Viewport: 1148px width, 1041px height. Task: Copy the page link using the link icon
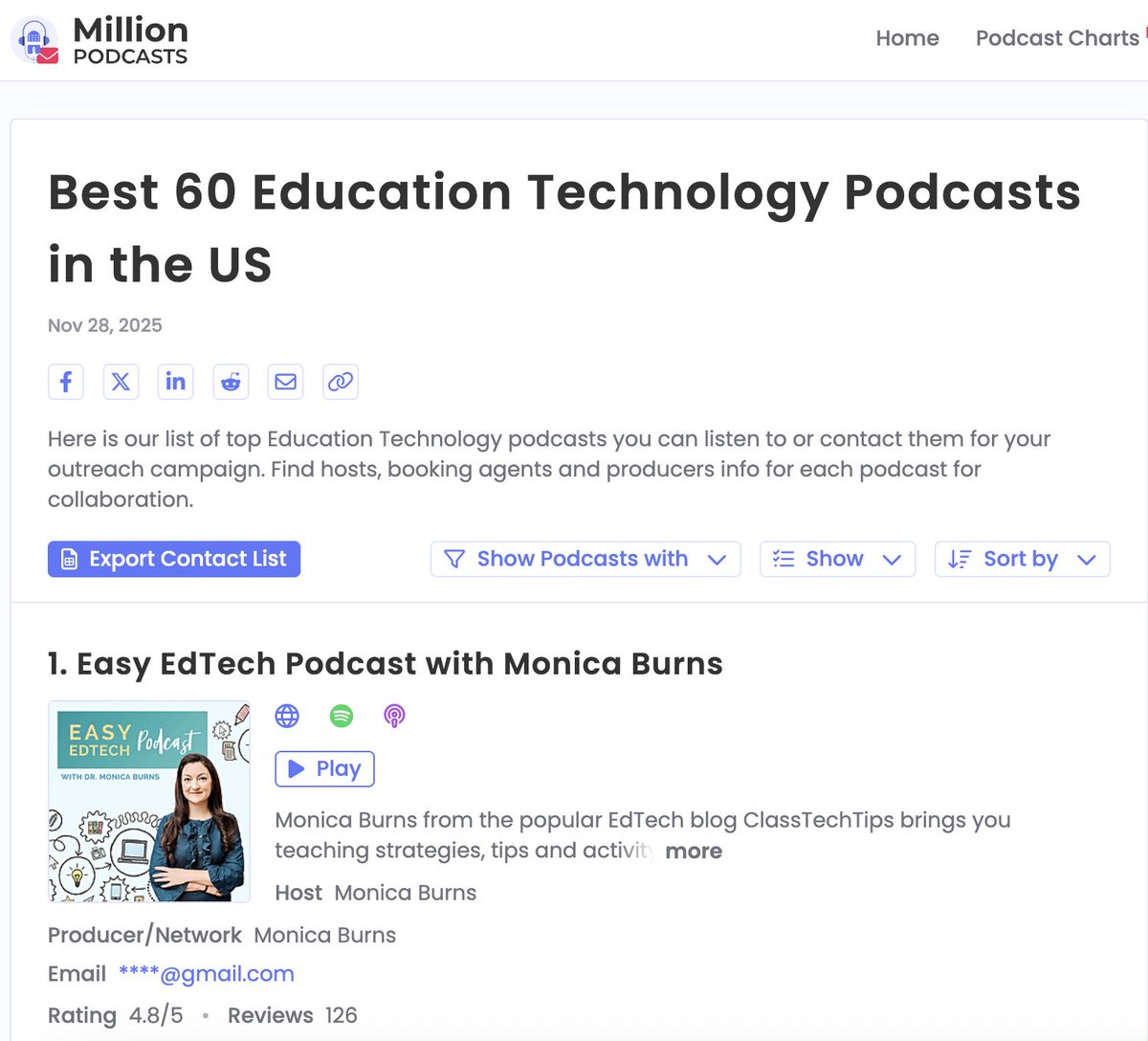click(341, 382)
